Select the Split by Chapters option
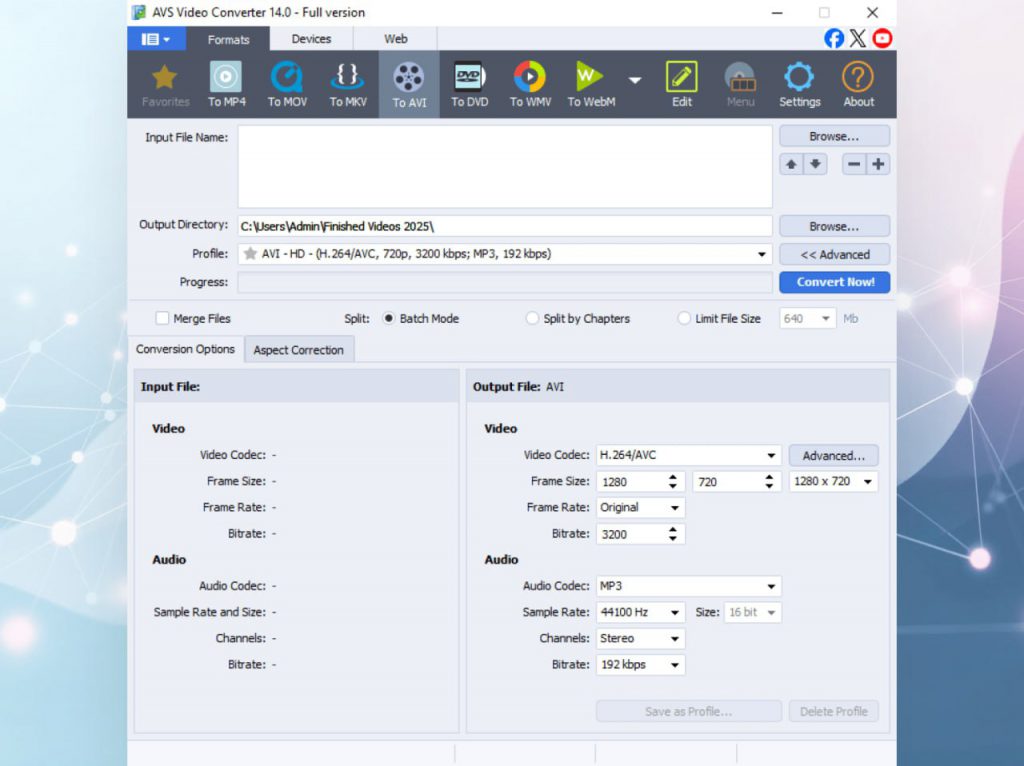The height and width of the screenshot is (766, 1024). click(x=533, y=319)
